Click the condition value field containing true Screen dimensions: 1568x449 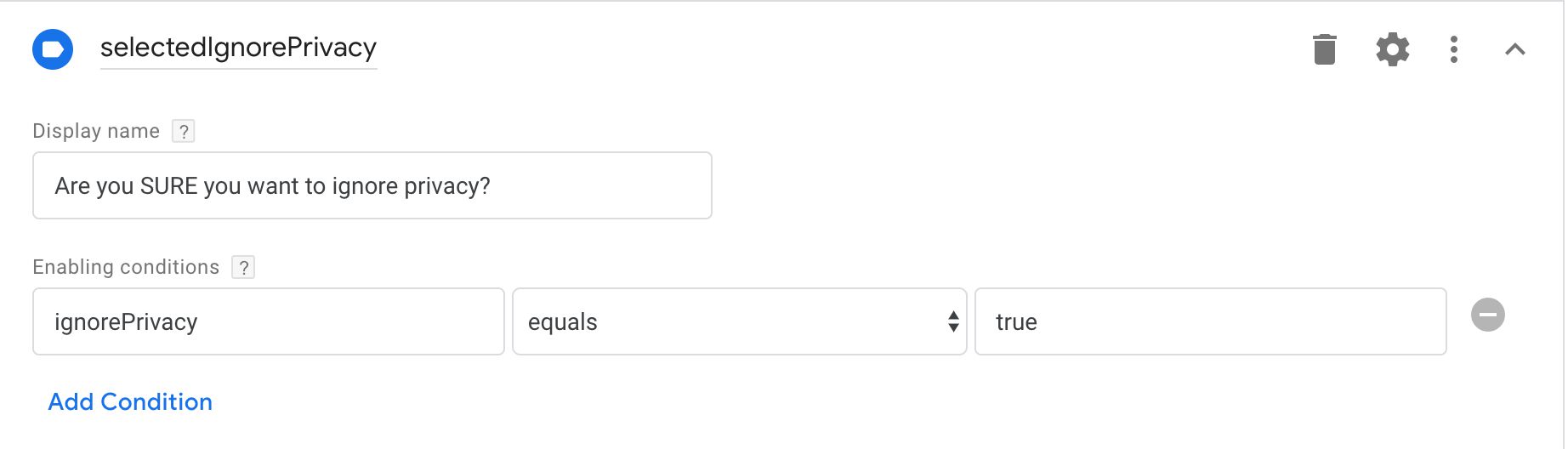[1211, 321]
